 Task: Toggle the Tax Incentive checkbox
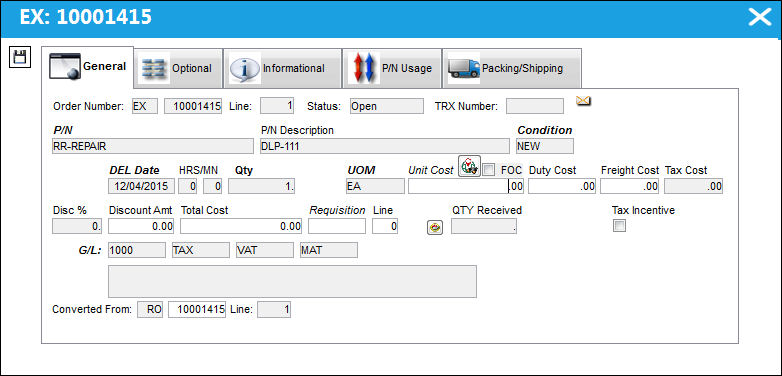click(x=619, y=226)
